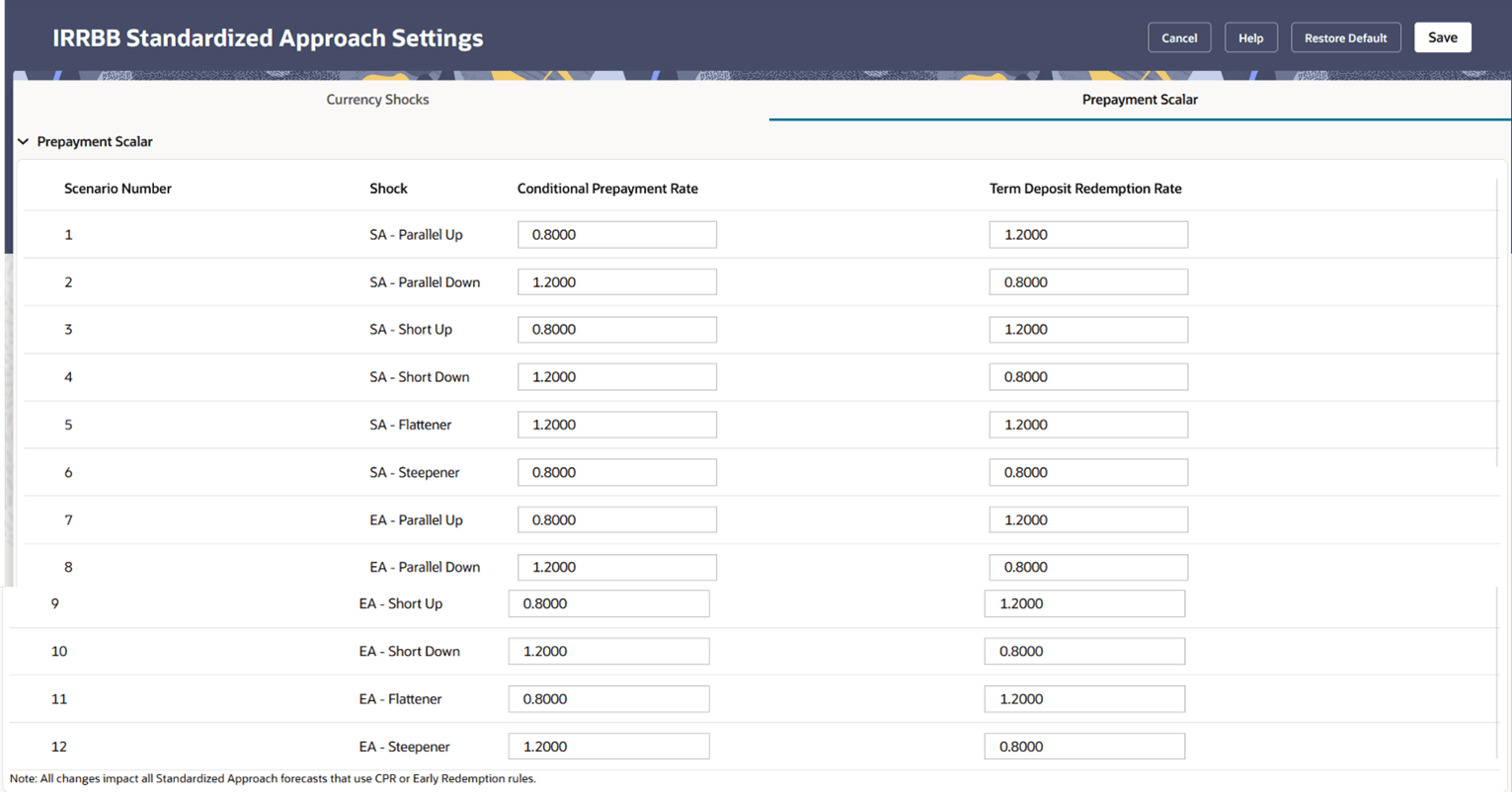Save the prepayment scalar settings
1512x792 pixels.
1443,38
